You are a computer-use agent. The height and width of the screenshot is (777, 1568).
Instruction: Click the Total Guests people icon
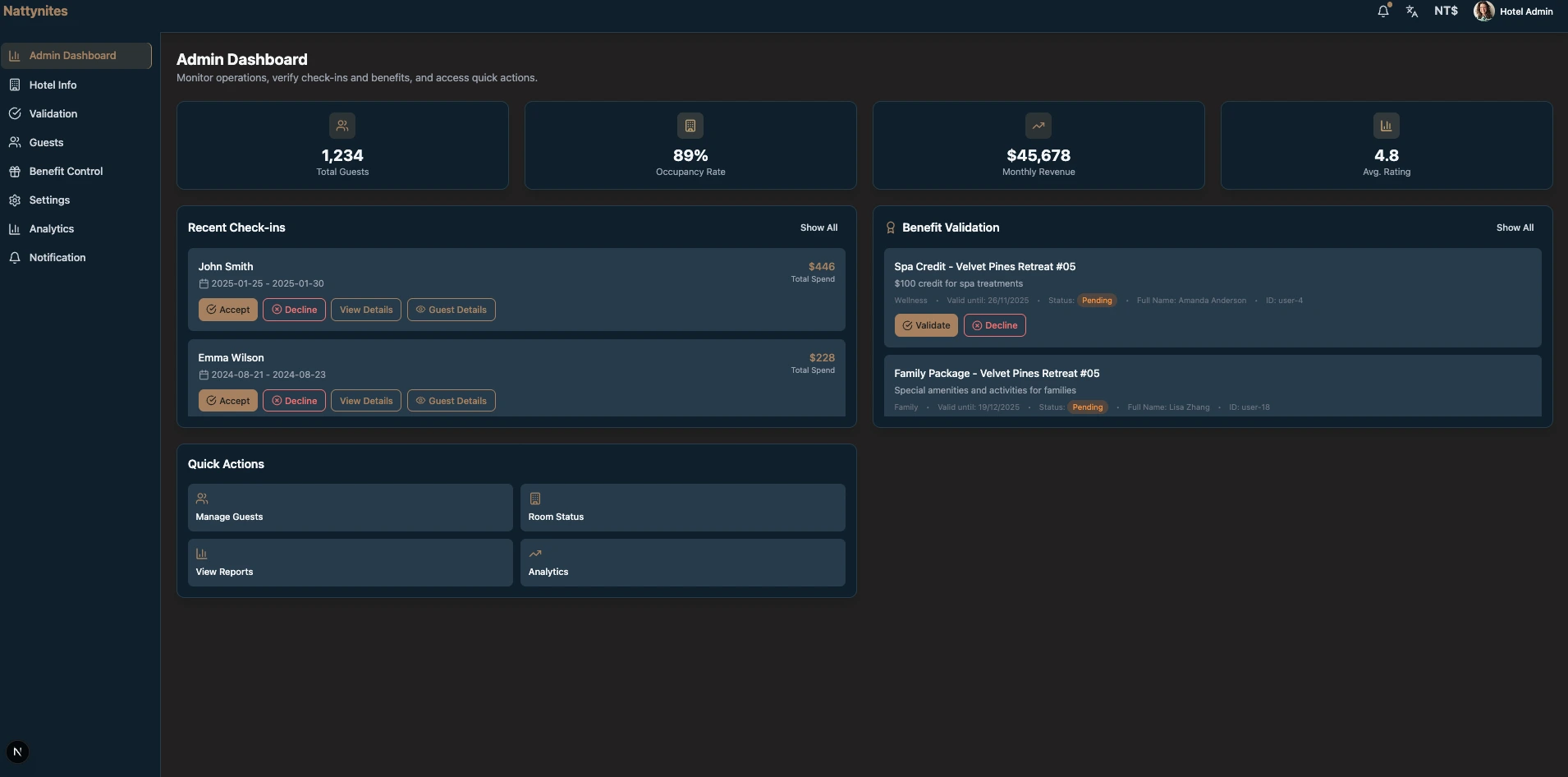pos(342,125)
